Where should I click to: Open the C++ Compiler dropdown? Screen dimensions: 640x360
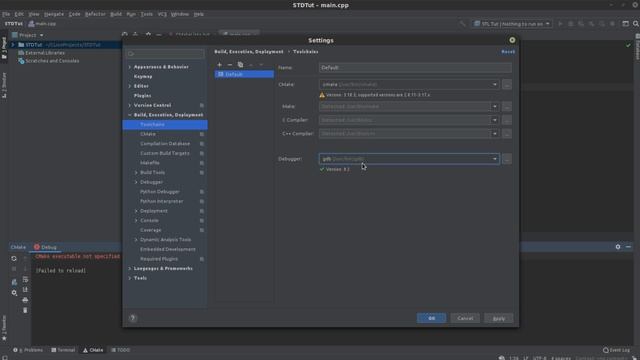click(495, 133)
